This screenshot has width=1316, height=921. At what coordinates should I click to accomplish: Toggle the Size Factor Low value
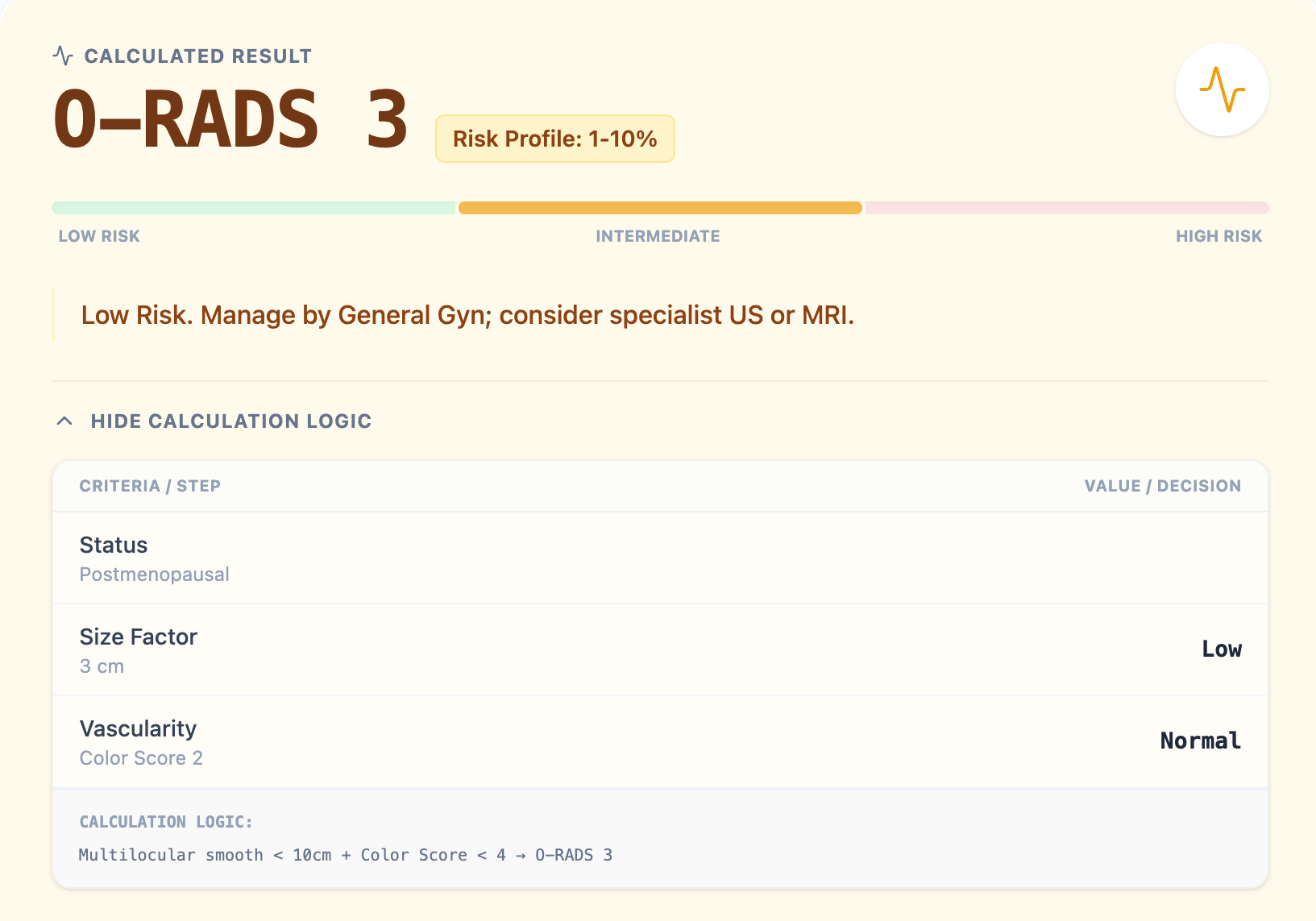pos(1222,649)
